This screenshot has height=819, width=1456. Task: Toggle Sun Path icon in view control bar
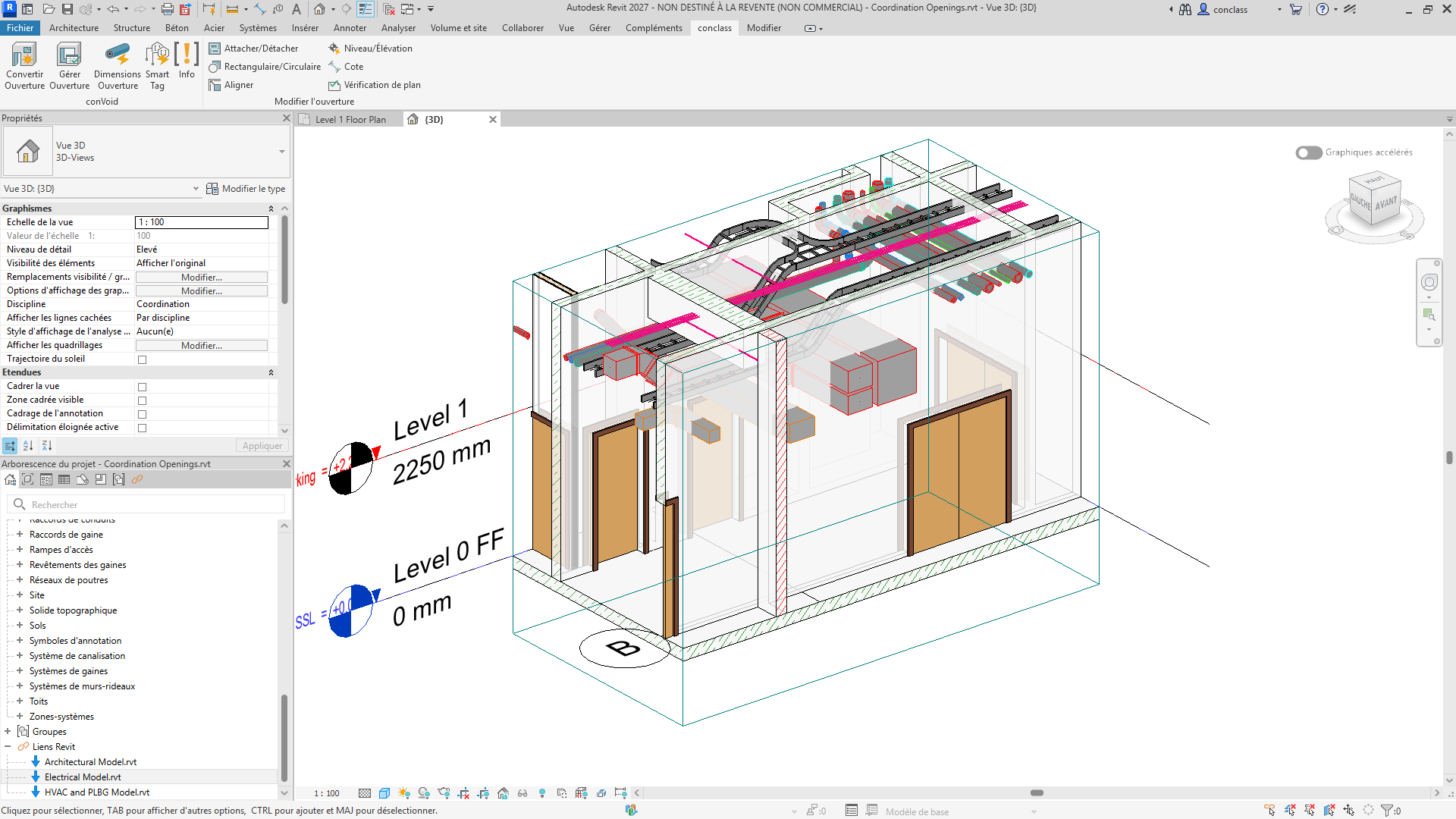pos(404,793)
